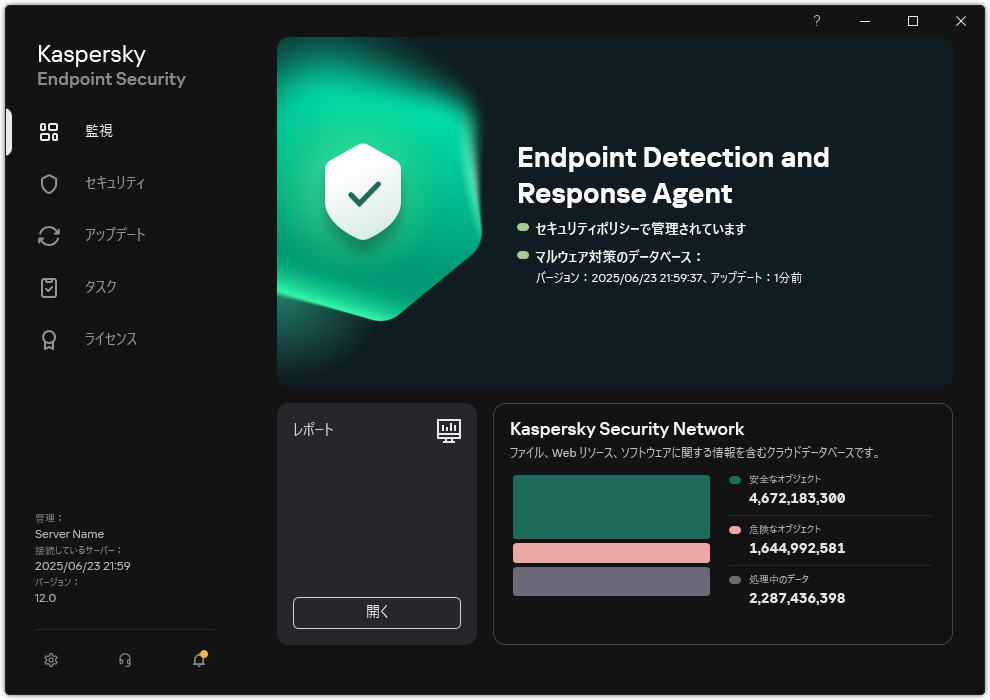Open help with the question mark icon

click(x=816, y=21)
